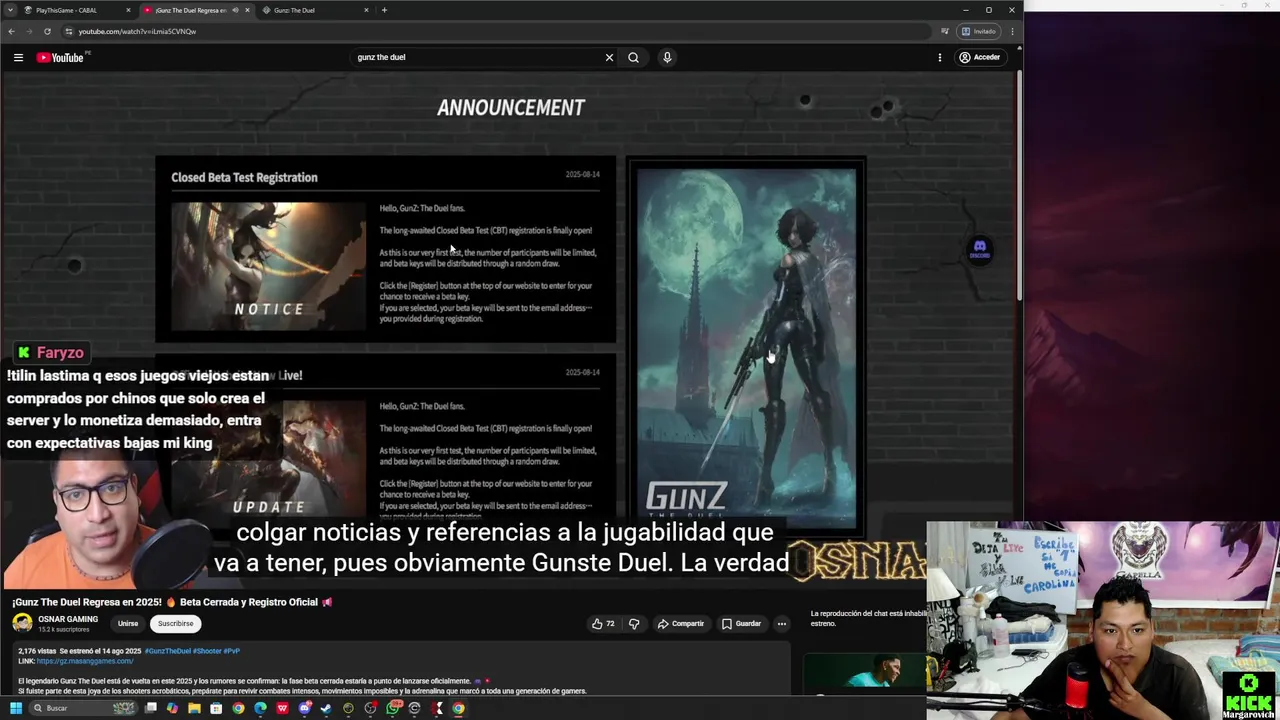1280x720 pixels.
Task: Open the YouTube settings three-dot menu
Action: [940, 57]
